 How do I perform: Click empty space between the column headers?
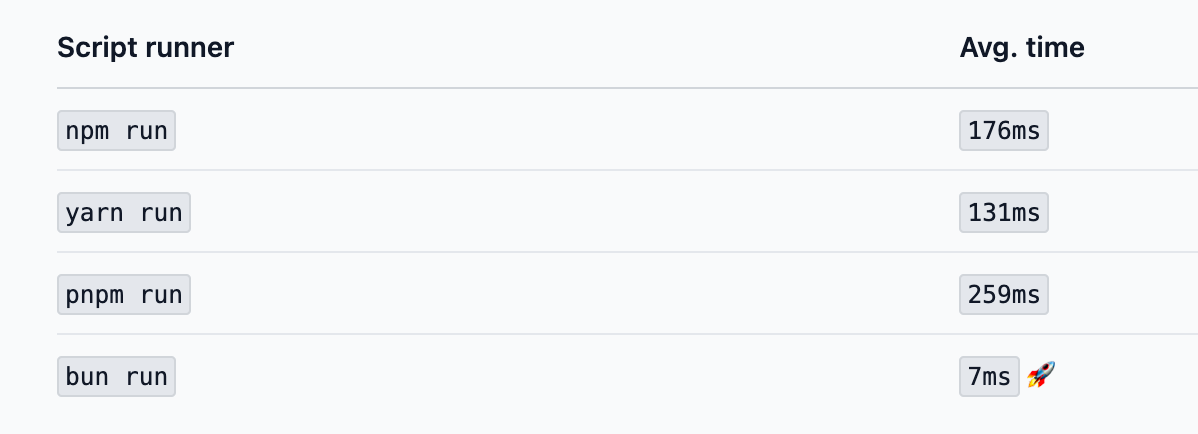[x=590, y=47]
